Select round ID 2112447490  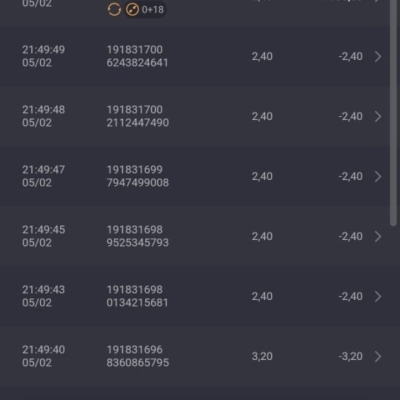138,123
